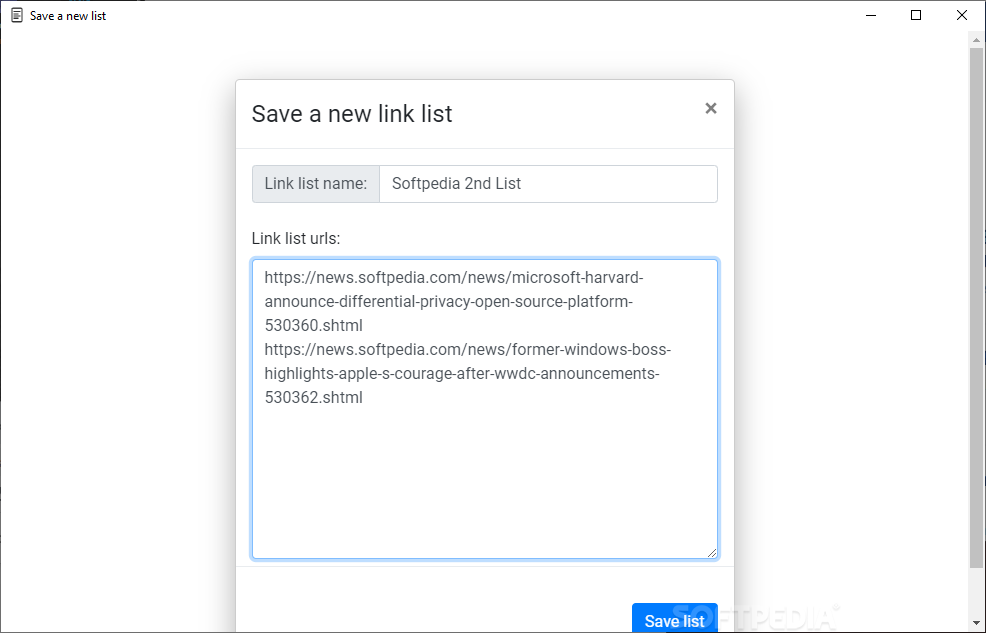
Task: Click the vertical scrollbar up arrow
Action: [977, 40]
